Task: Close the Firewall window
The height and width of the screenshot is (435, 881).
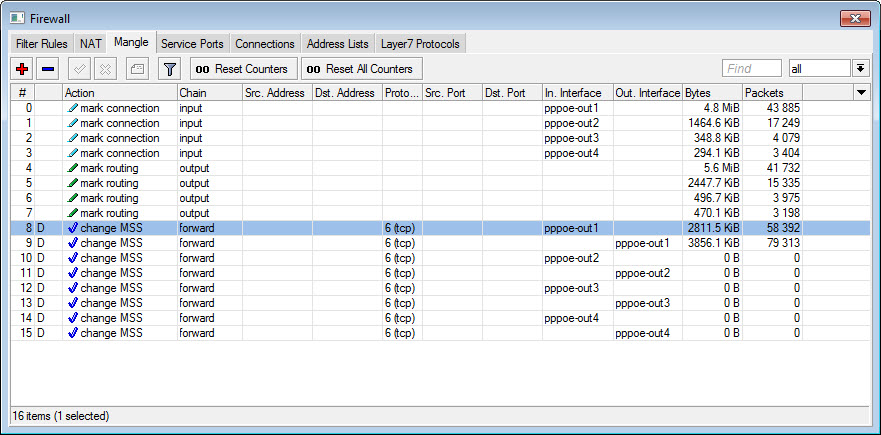Action: click(x=855, y=19)
